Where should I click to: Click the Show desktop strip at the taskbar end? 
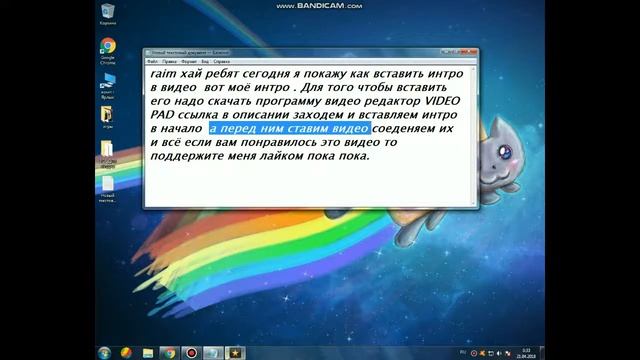click(542, 353)
